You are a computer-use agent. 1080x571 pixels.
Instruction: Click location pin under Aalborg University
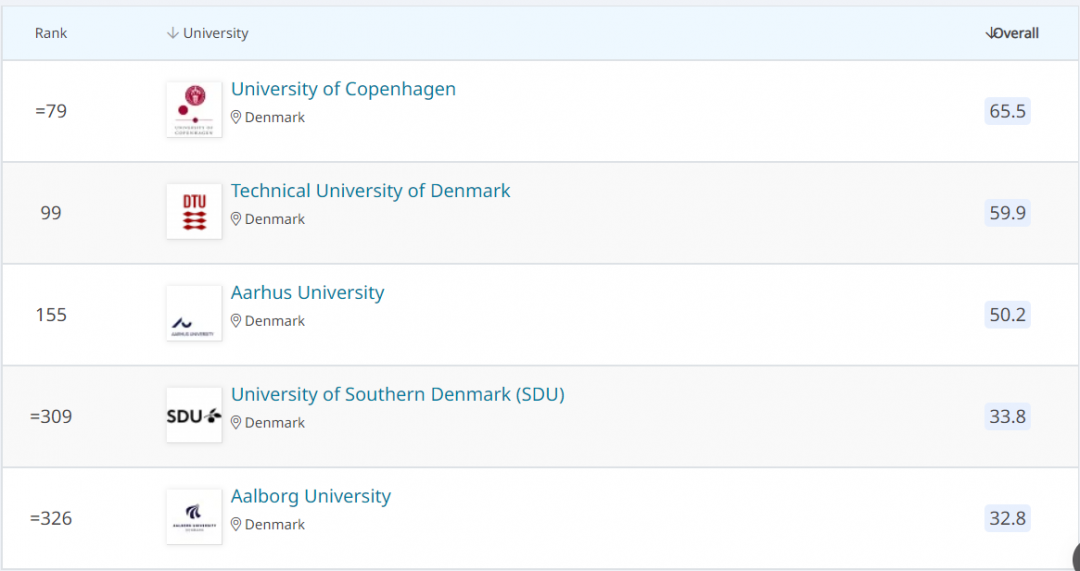(x=237, y=524)
